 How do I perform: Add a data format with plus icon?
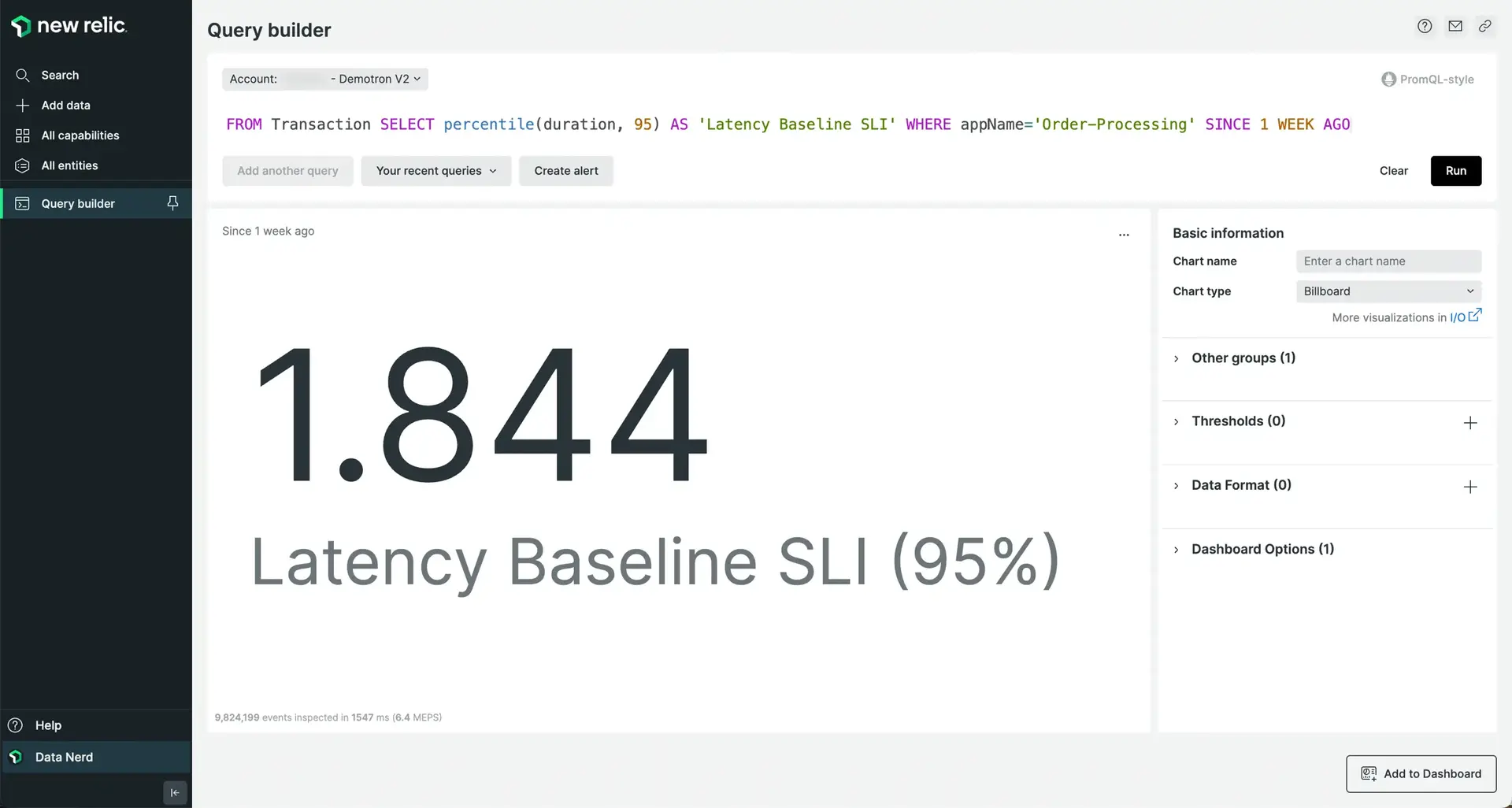point(1469,487)
